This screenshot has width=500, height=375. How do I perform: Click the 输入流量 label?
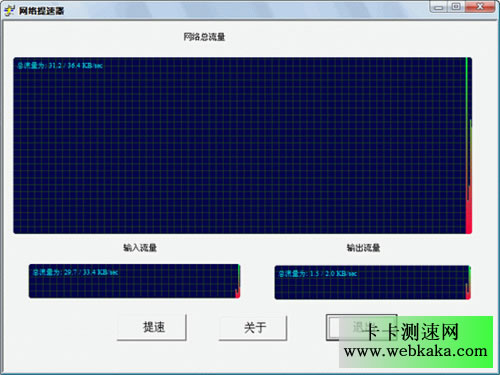coord(140,248)
